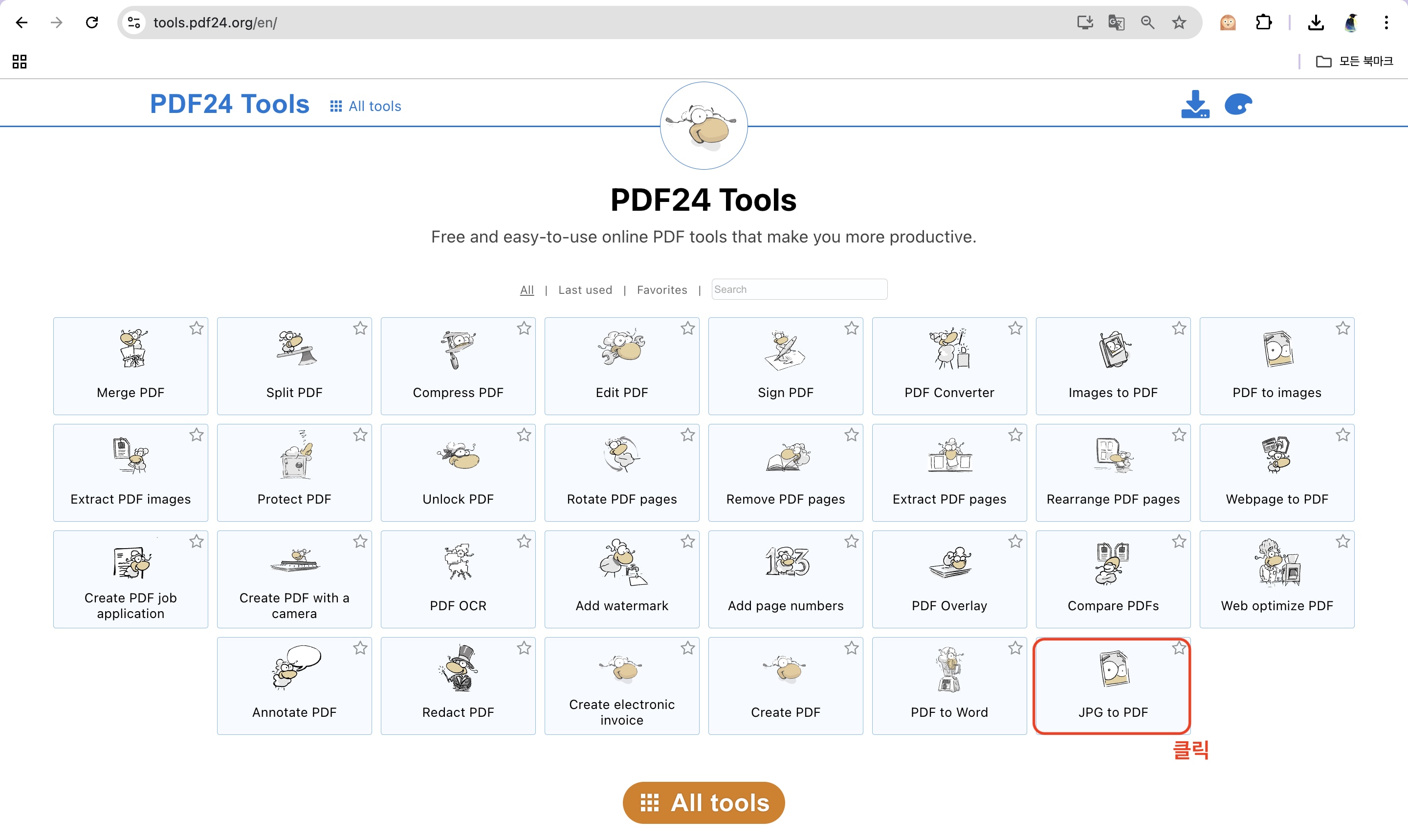1408x840 pixels.
Task: Open the Merge PDF tool
Action: [130, 366]
